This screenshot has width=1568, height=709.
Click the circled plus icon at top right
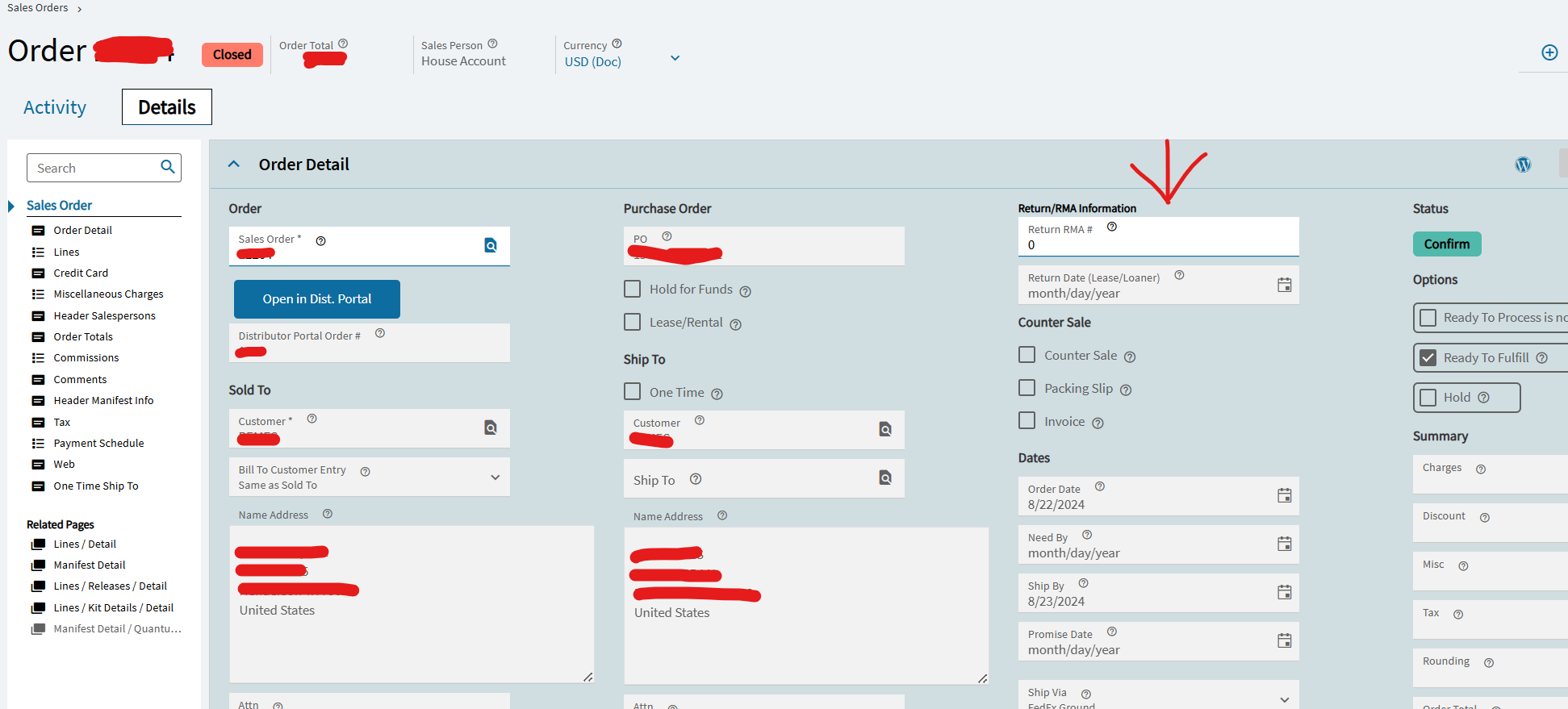point(1549,52)
